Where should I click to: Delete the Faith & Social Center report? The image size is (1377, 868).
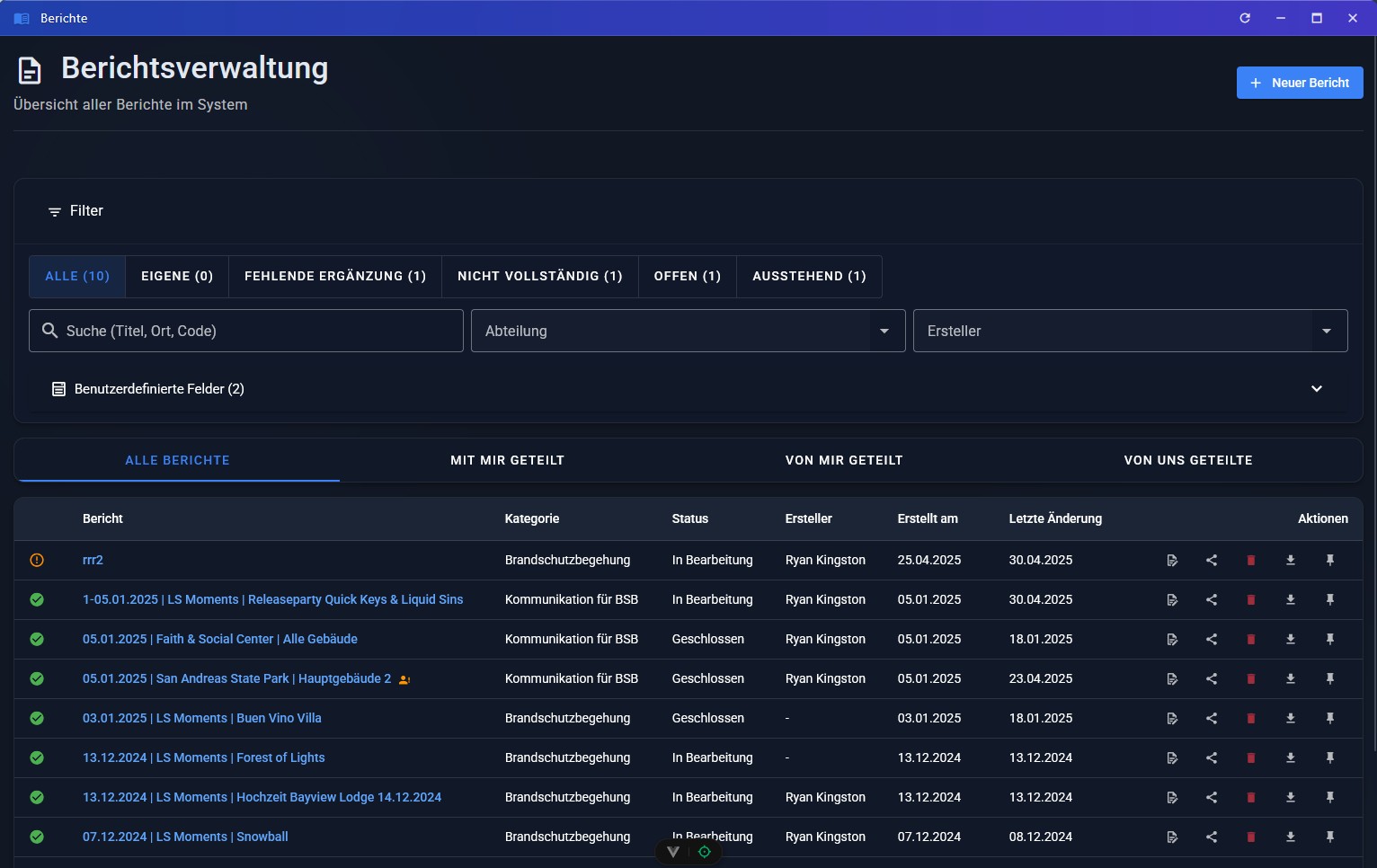(1251, 639)
